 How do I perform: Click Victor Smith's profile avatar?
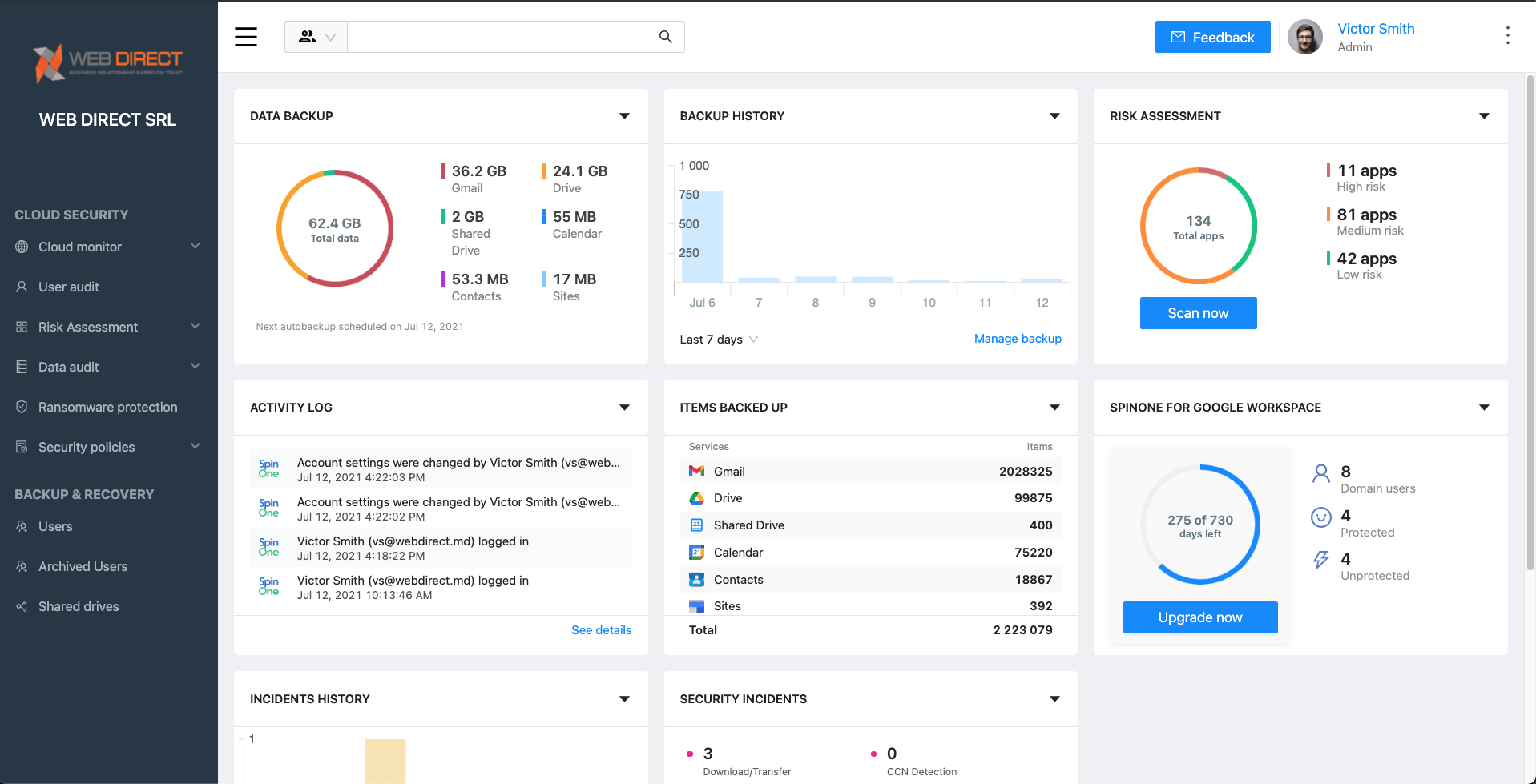(x=1304, y=38)
